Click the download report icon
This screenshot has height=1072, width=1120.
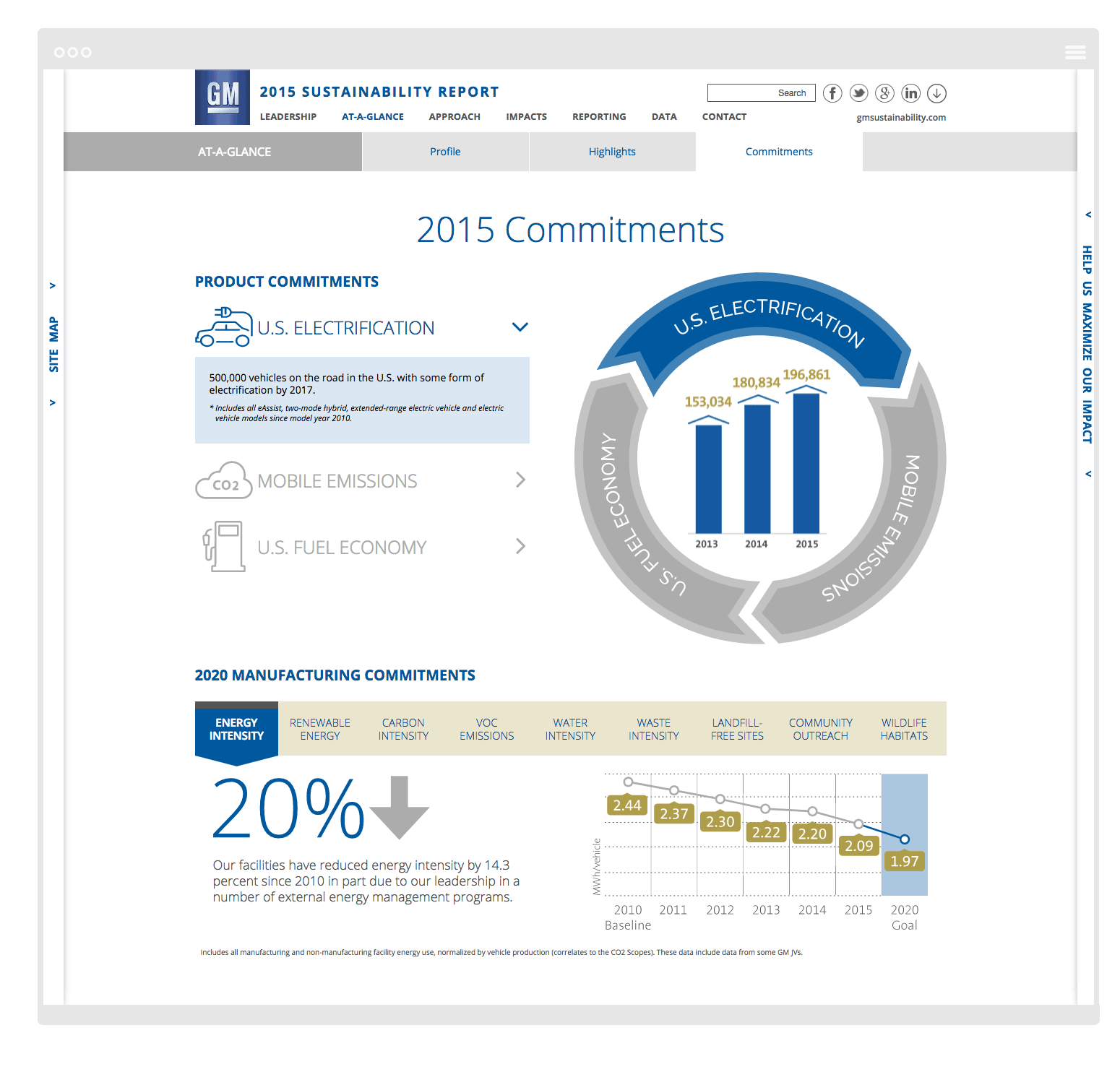click(936, 93)
